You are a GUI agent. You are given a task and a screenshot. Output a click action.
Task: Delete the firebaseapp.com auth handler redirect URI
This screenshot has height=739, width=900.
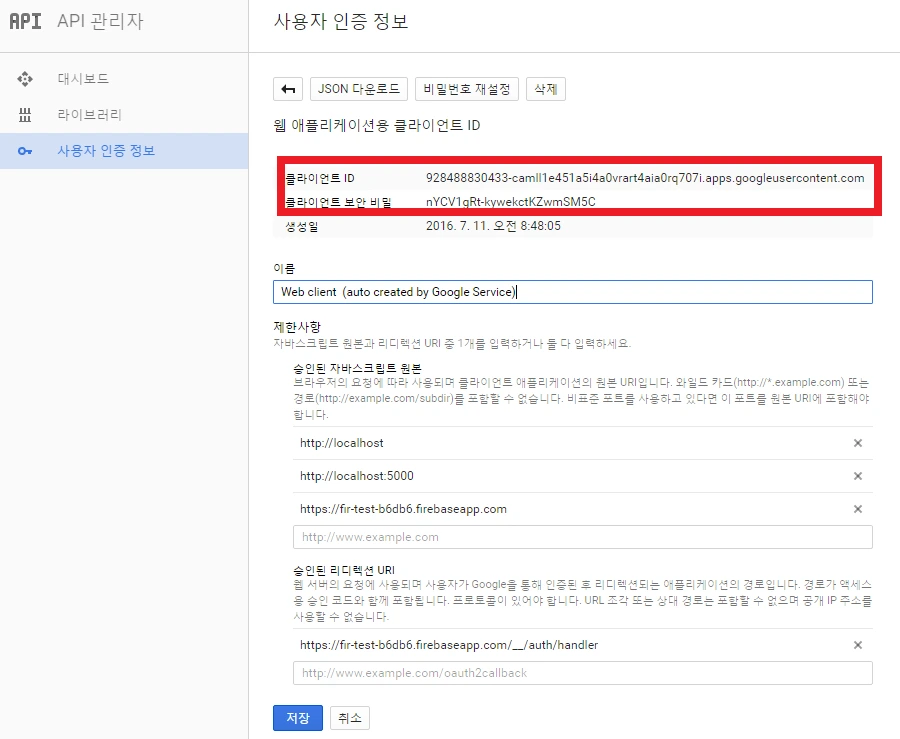pyautogui.click(x=857, y=645)
